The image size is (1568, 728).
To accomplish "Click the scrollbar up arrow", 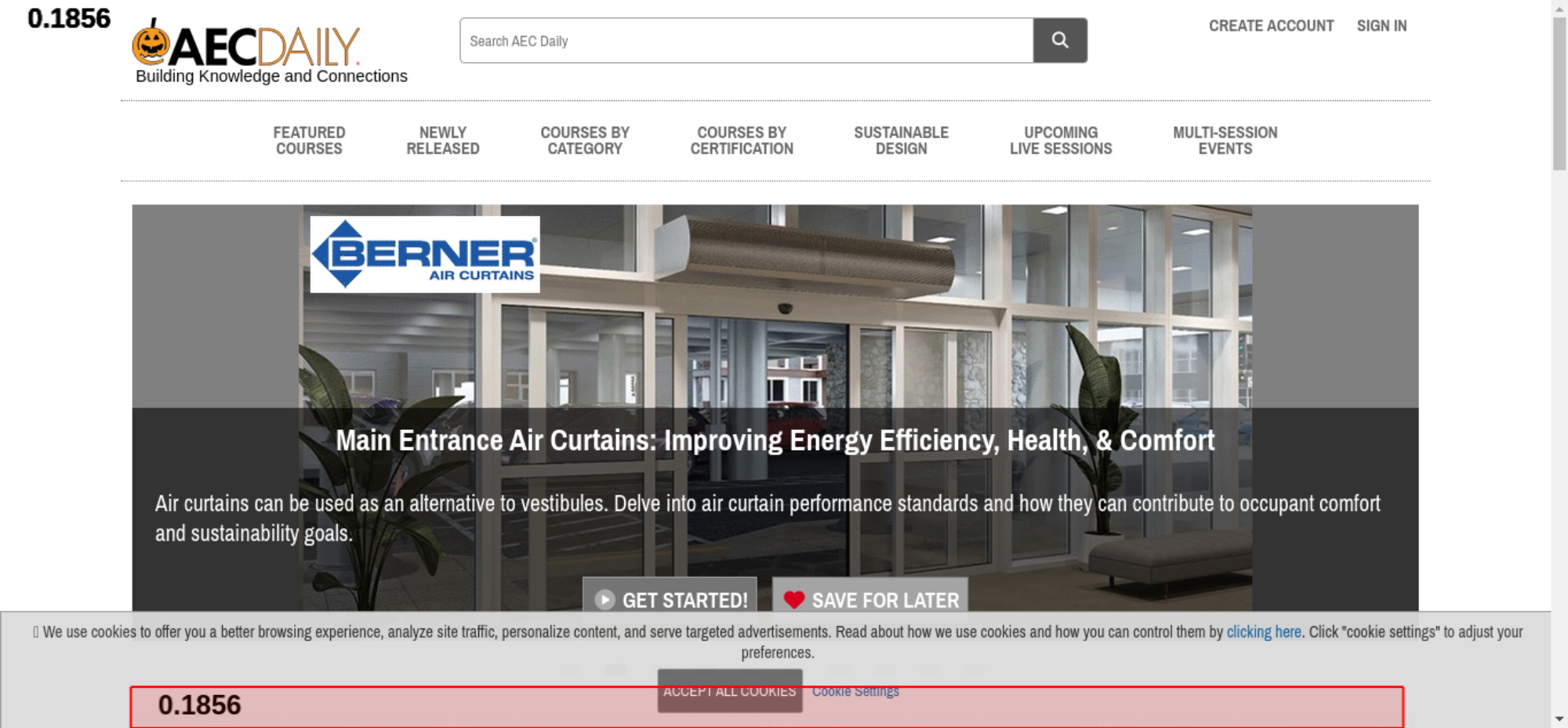I will pos(1559,8).
